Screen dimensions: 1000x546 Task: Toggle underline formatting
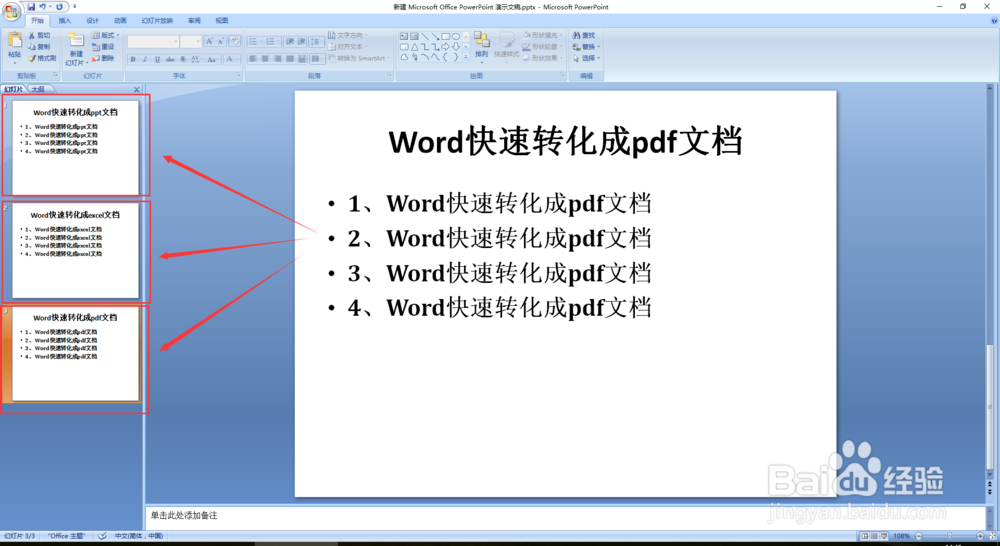(x=158, y=59)
